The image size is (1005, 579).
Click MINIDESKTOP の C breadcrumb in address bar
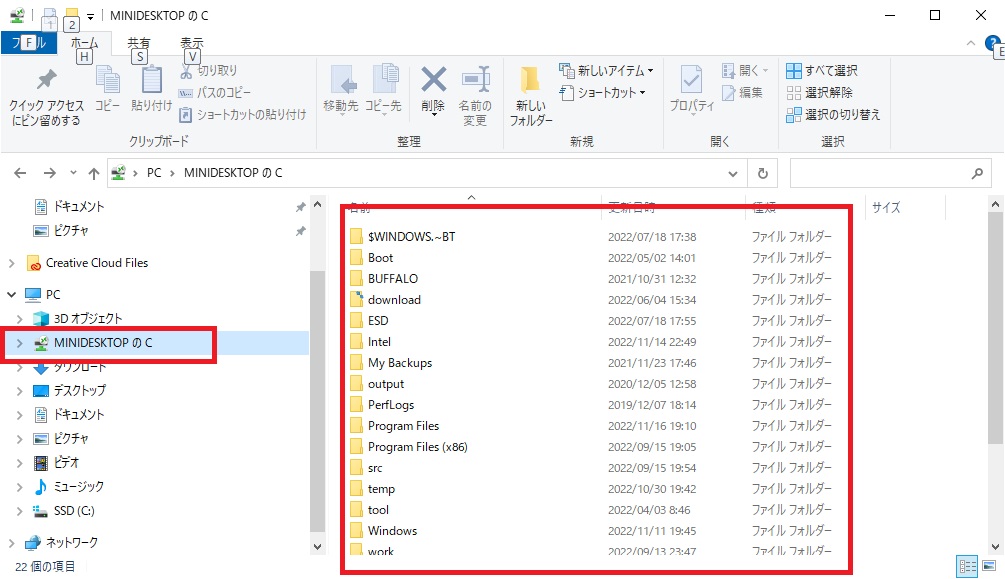233,172
